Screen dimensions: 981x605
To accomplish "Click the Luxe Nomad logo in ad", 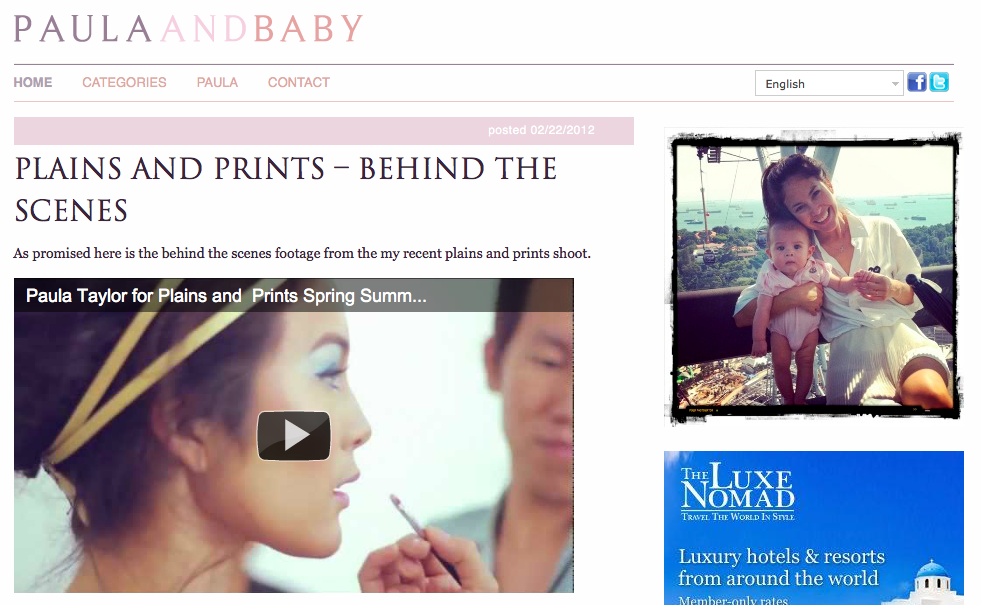I will point(737,492).
